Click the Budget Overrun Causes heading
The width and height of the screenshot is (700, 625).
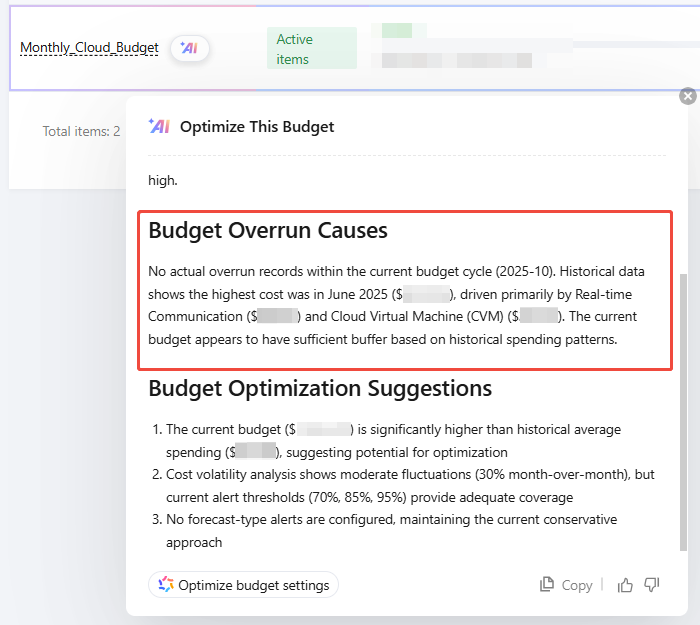268,231
